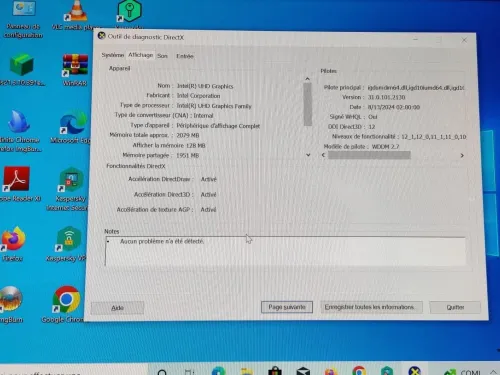Click the 'Niveaux de fonctionnalité' values
The height and width of the screenshot is (375, 500).
pyautogui.click(x=433, y=137)
